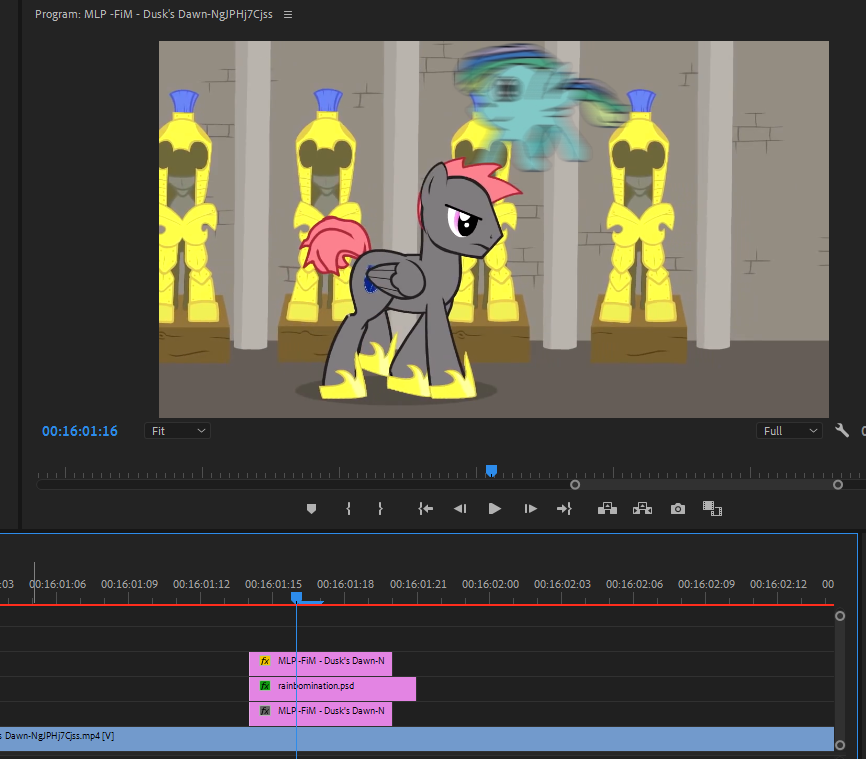
Task: Click the Extract icon
Action: point(642,509)
